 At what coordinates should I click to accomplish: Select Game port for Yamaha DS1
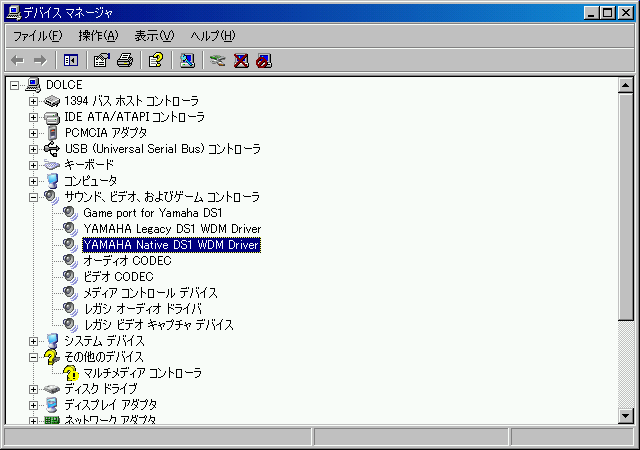(153, 213)
